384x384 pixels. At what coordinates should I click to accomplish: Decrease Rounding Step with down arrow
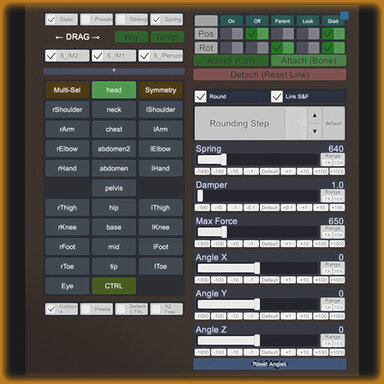pyautogui.click(x=314, y=131)
